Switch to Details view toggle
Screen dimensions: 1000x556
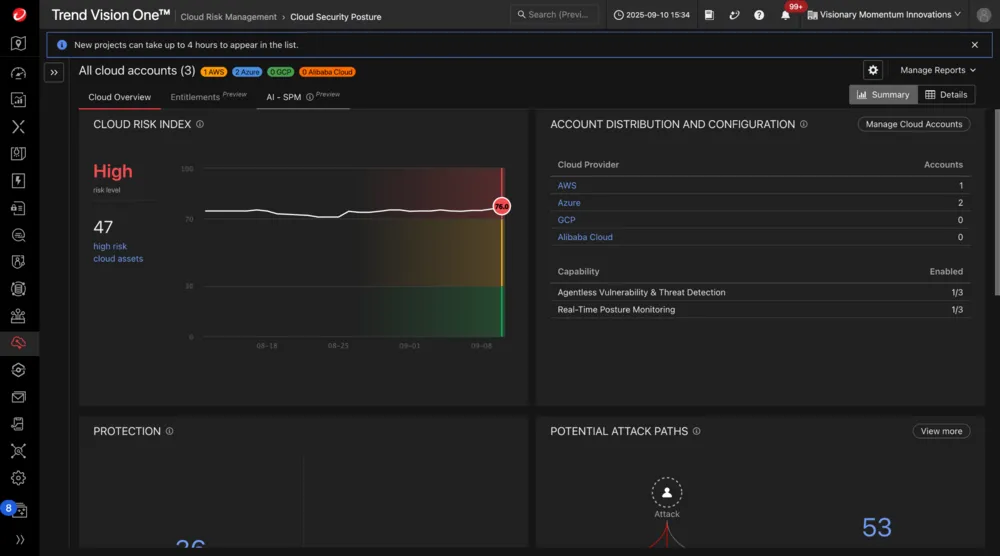946,95
